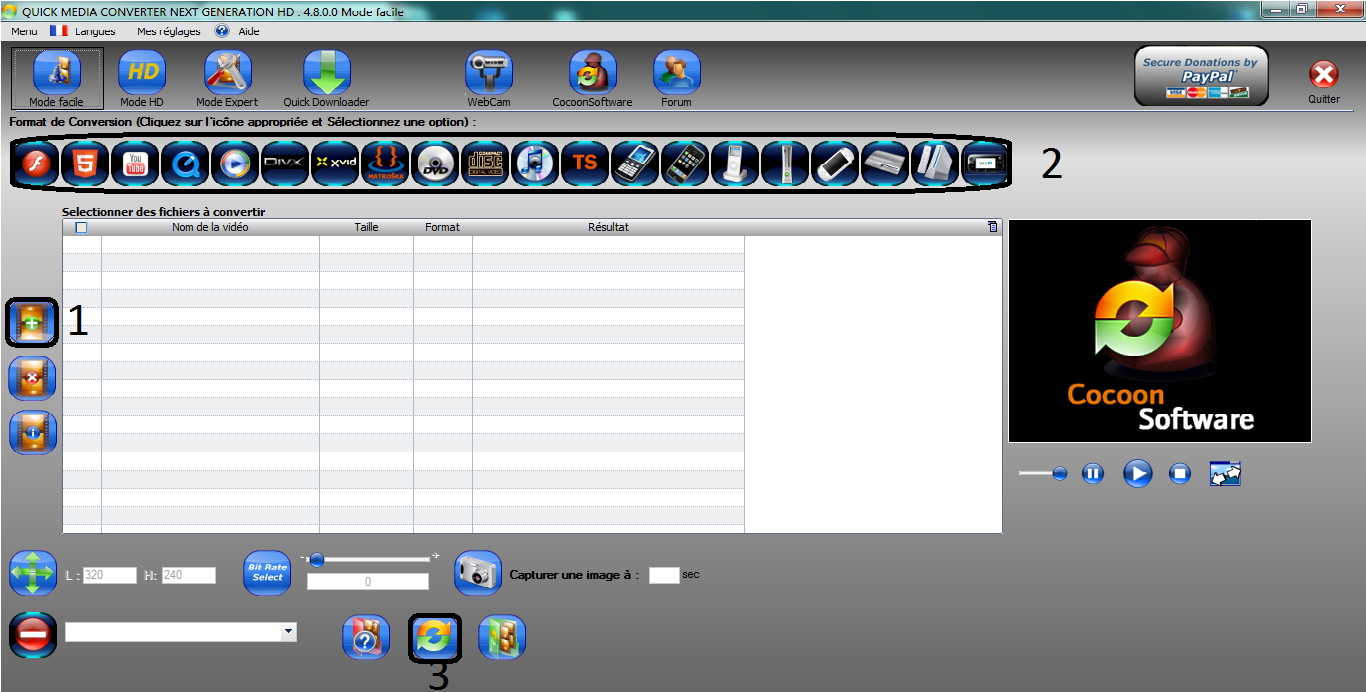Toggle the select-all checkbox in file list header

(82, 227)
